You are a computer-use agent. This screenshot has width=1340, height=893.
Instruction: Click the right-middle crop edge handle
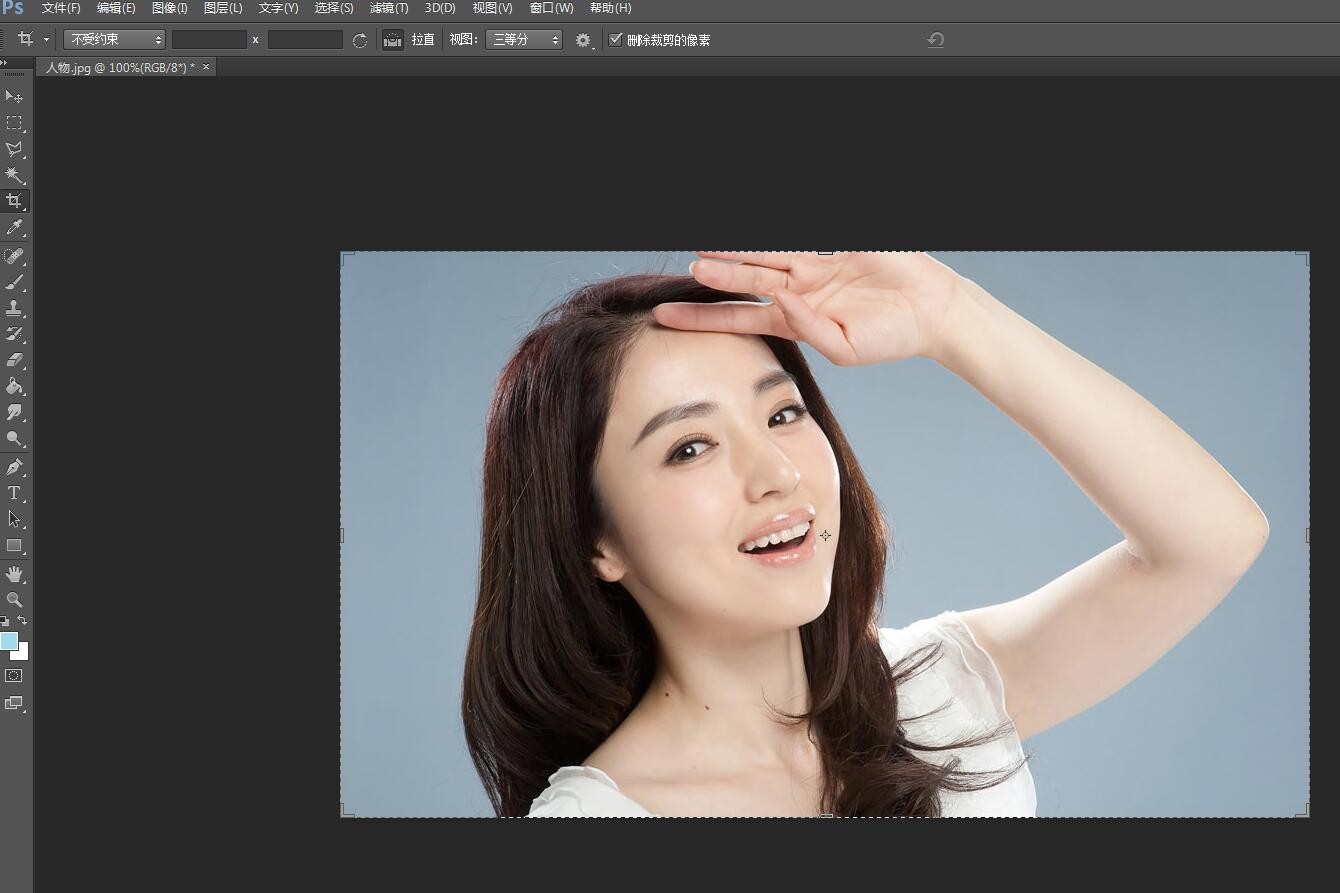1307,535
